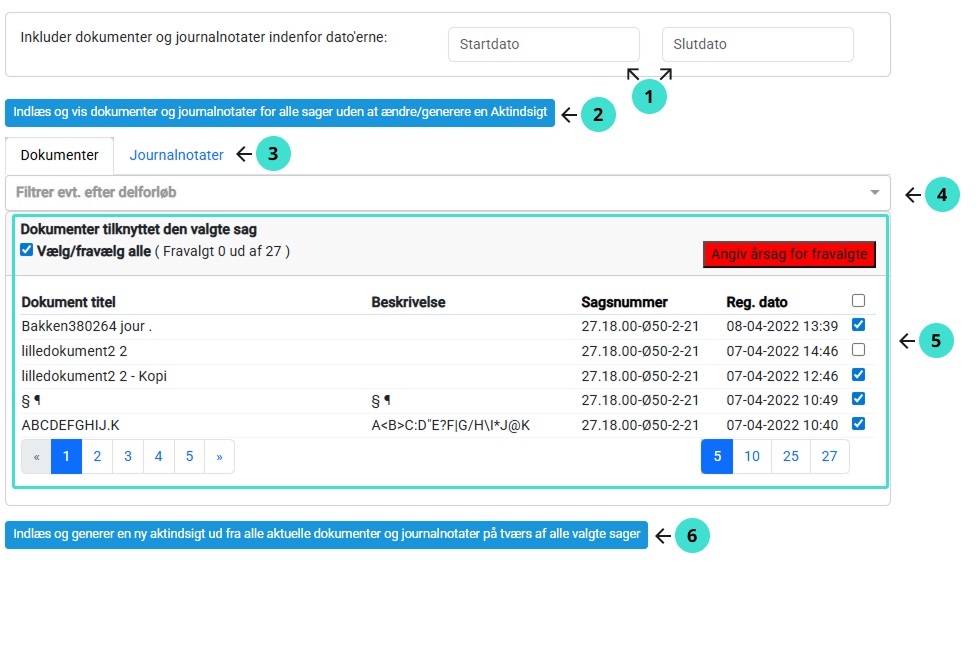Screen dimensions: 977x658
Task: Go to the next page with » arrow
Action: click(x=219, y=456)
